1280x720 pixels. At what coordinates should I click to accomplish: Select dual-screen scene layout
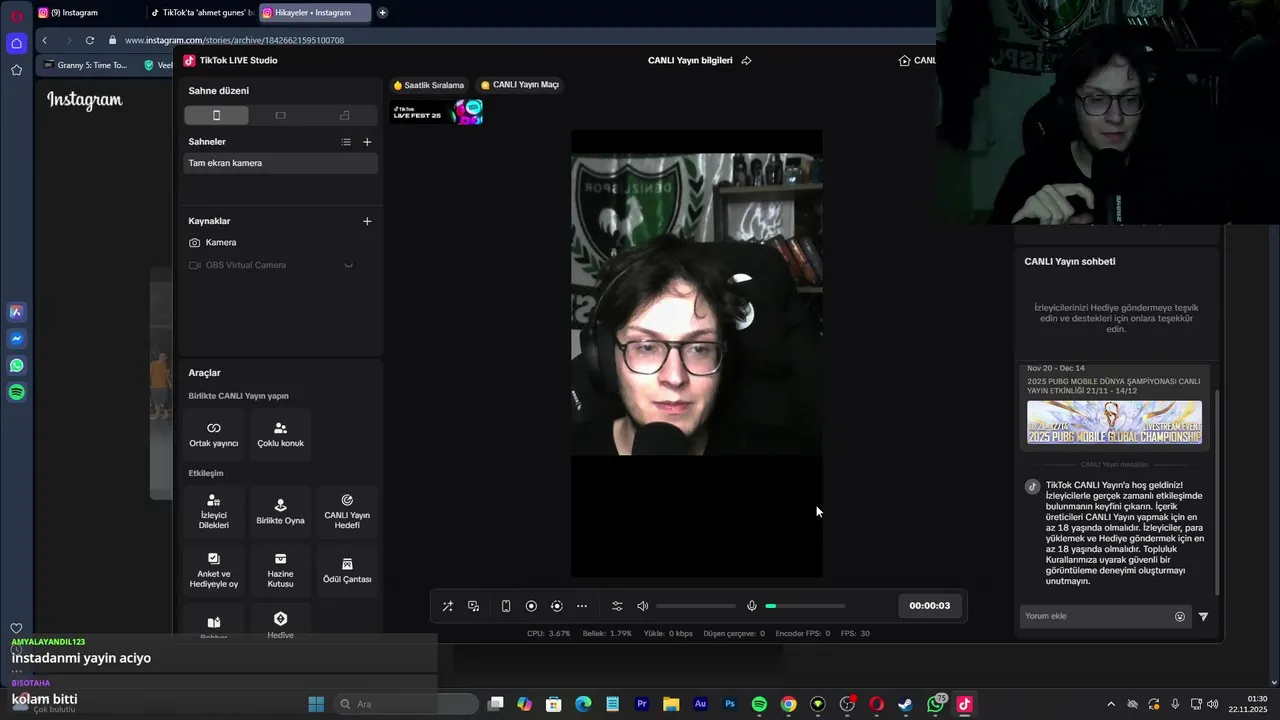point(345,115)
